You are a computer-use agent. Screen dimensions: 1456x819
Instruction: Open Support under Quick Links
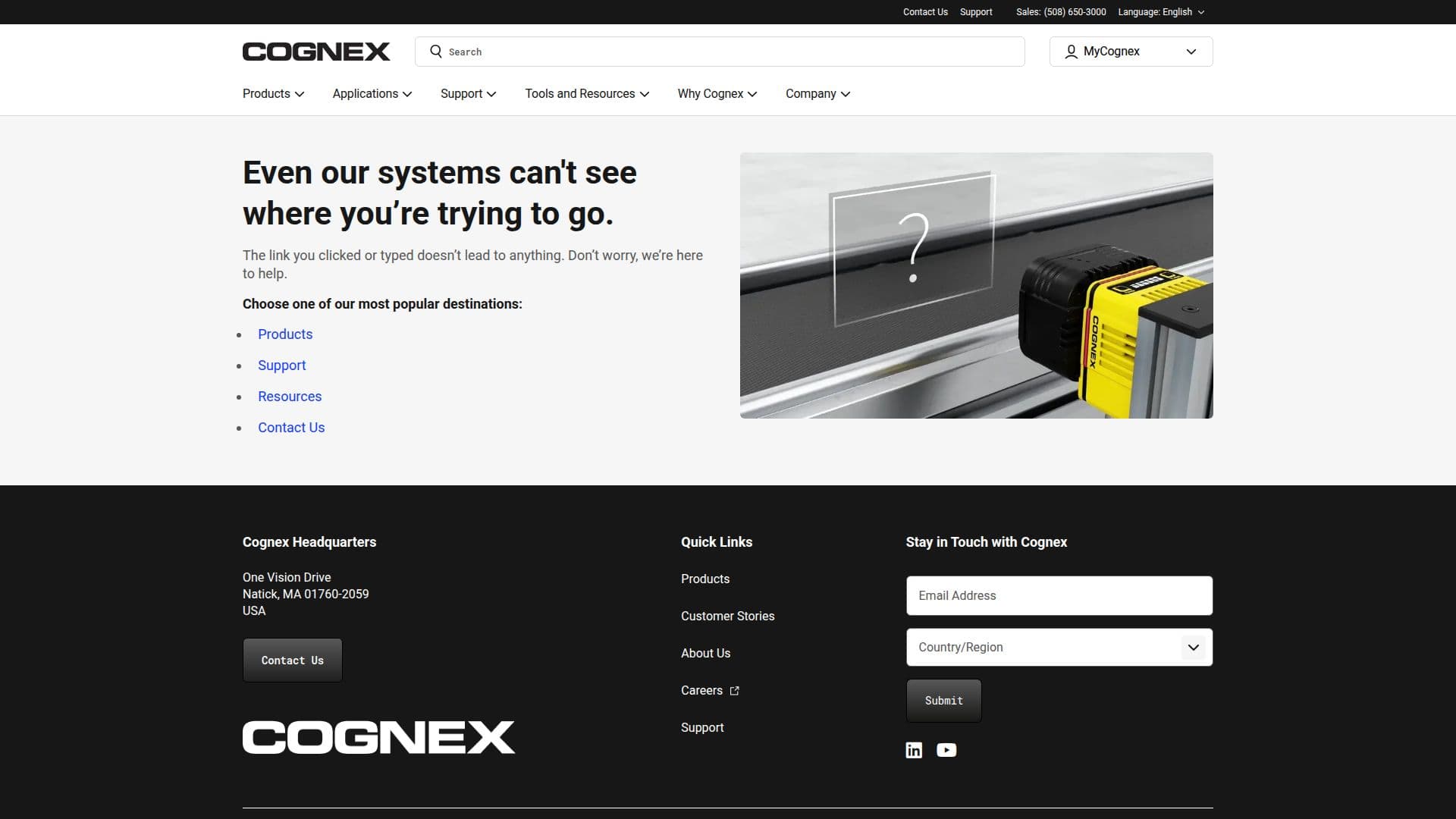702,728
